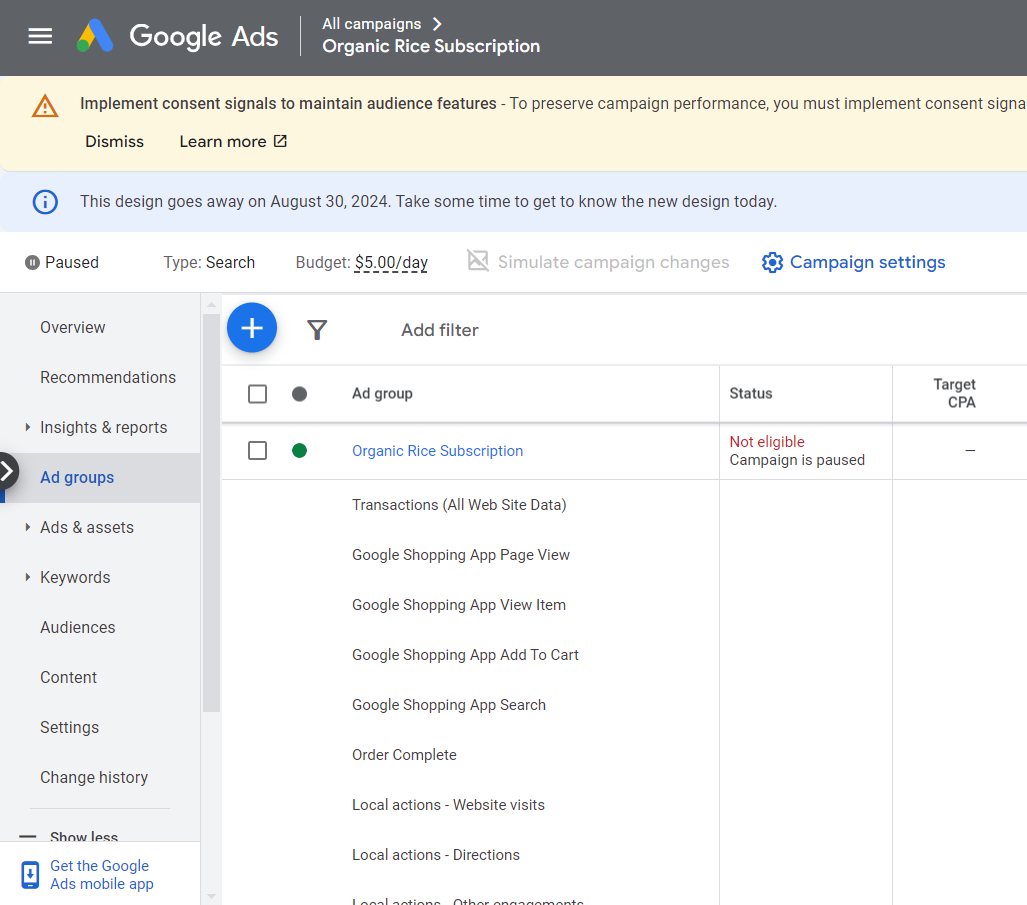Open the Budget $5.00/day editor
This screenshot has width=1027, height=905.
pos(391,263)
